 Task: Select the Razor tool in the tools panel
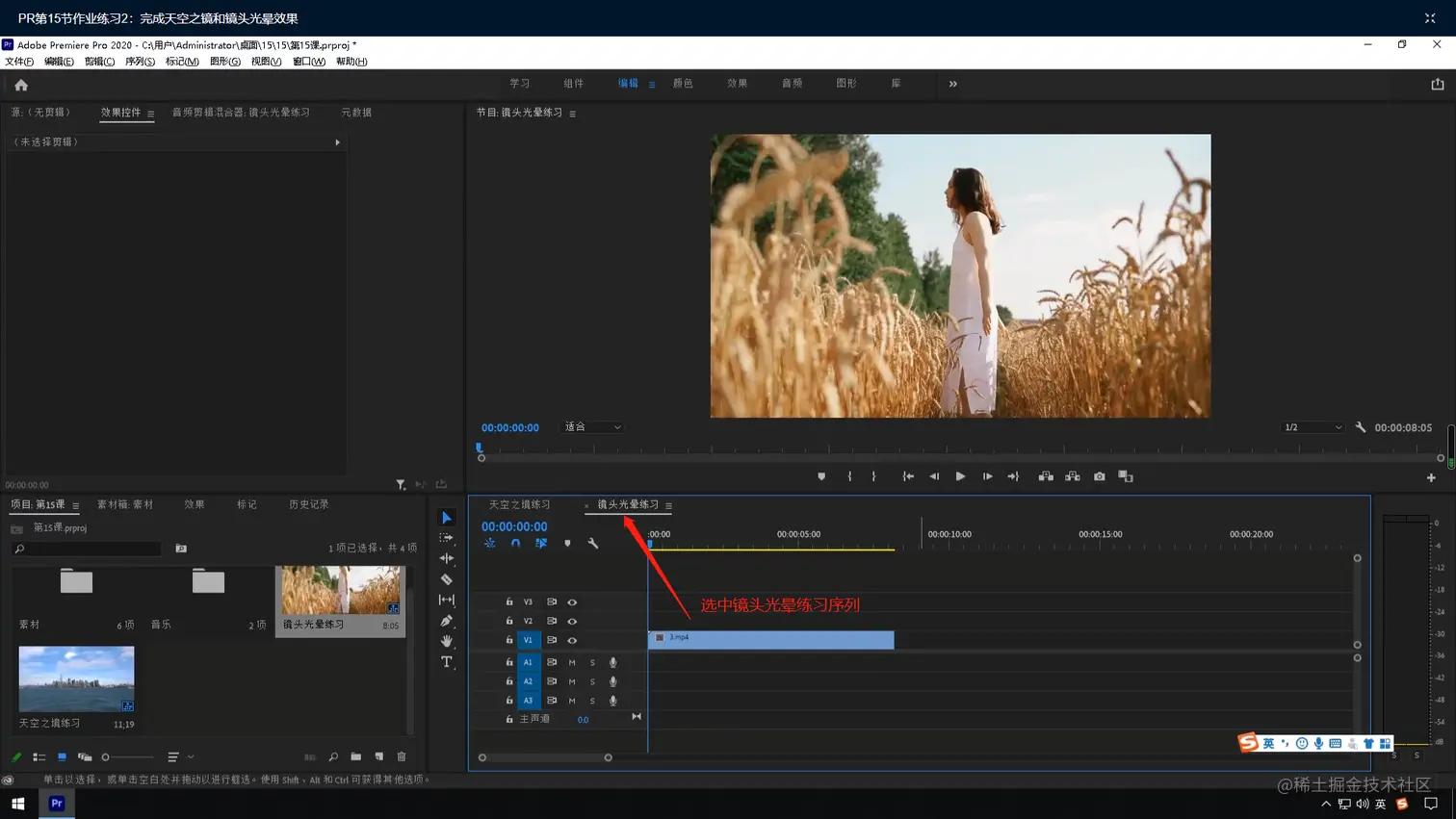coord(447,579)
